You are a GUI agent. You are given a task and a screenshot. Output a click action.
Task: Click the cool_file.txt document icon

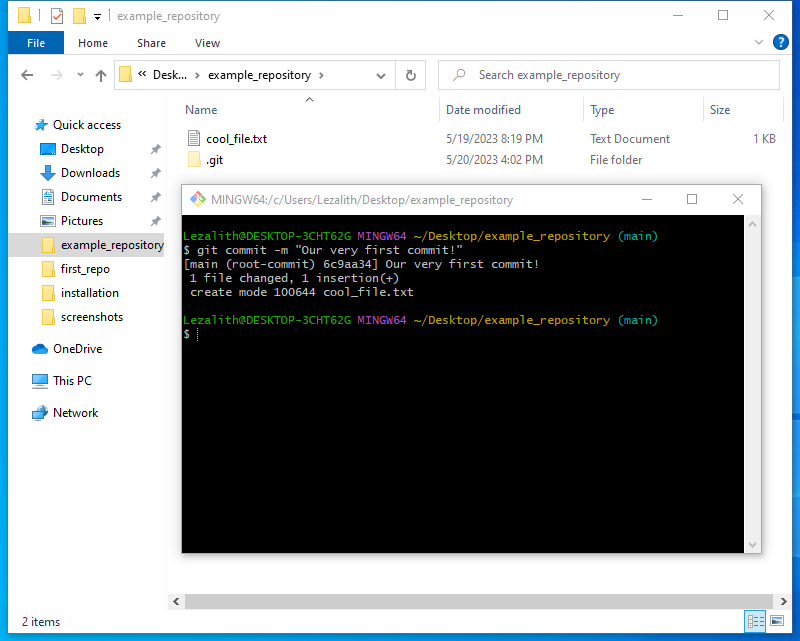tap(194, 138)
